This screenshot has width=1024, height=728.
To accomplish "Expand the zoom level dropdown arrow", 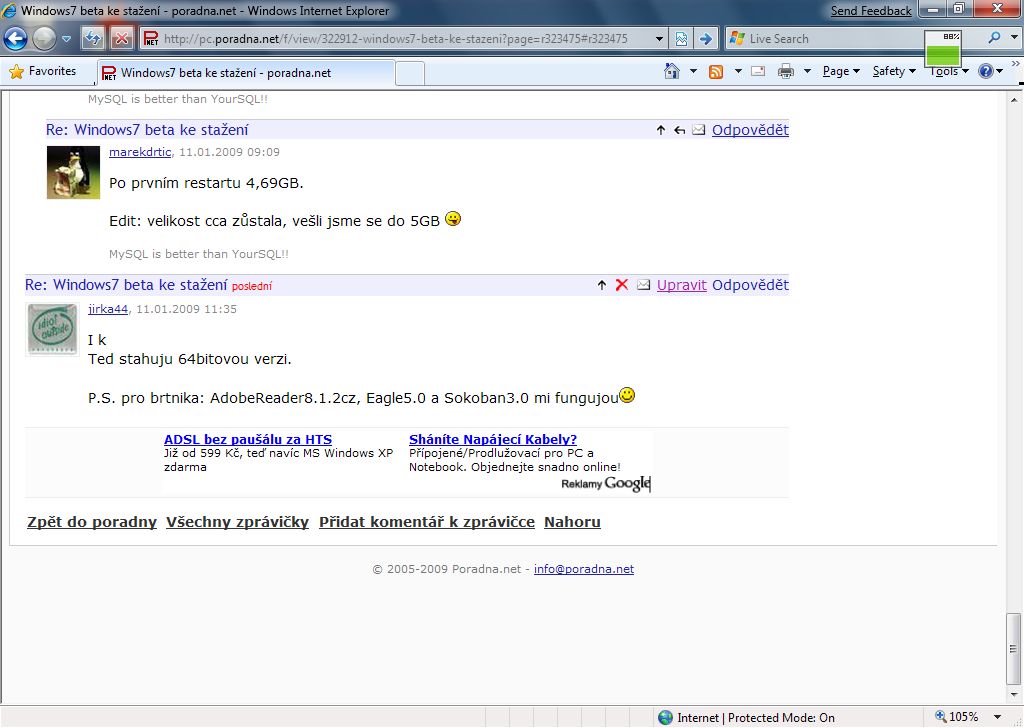I will point(997,717).
